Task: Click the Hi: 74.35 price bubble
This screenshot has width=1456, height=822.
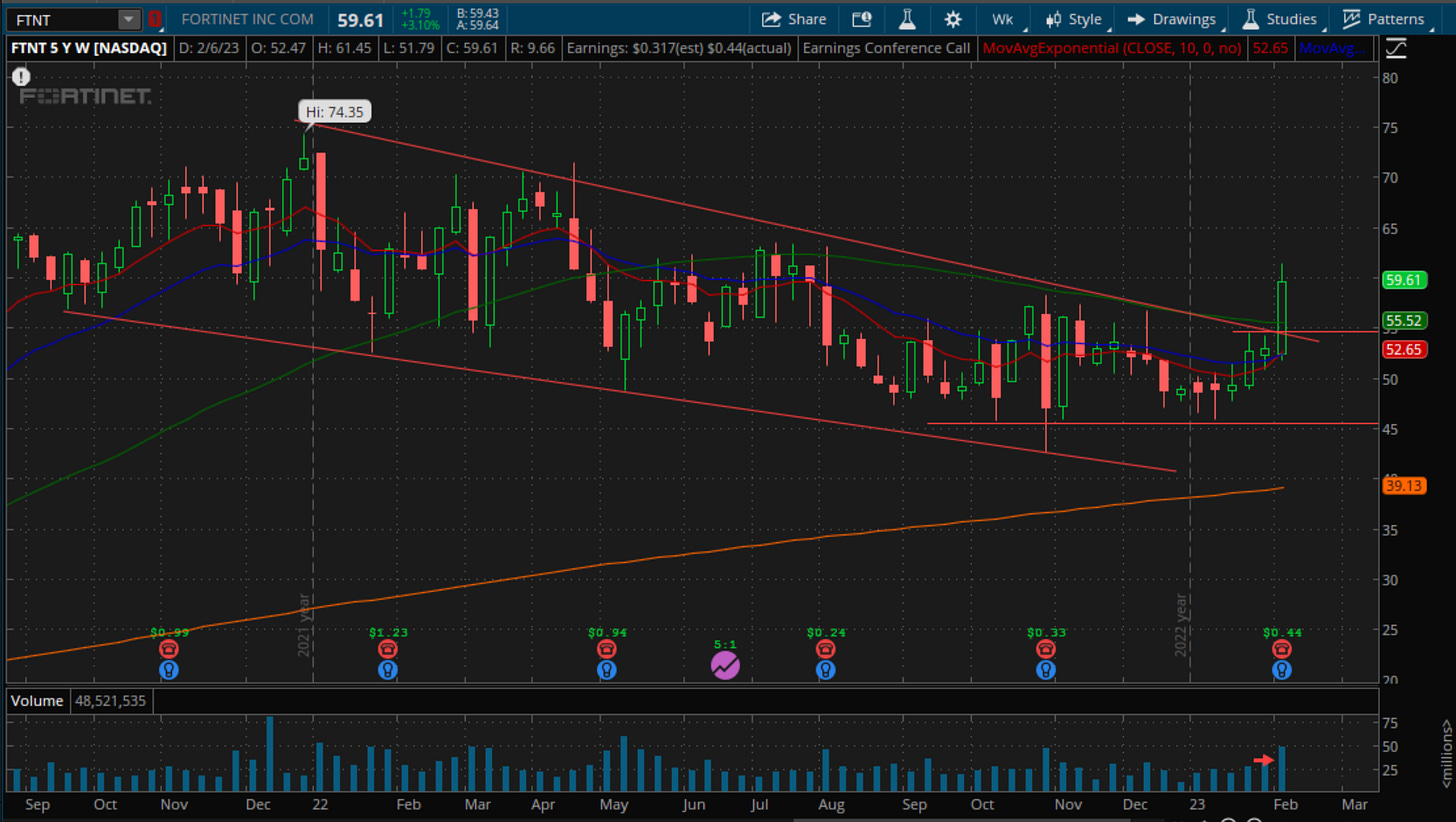Action: tap(335, 112)
